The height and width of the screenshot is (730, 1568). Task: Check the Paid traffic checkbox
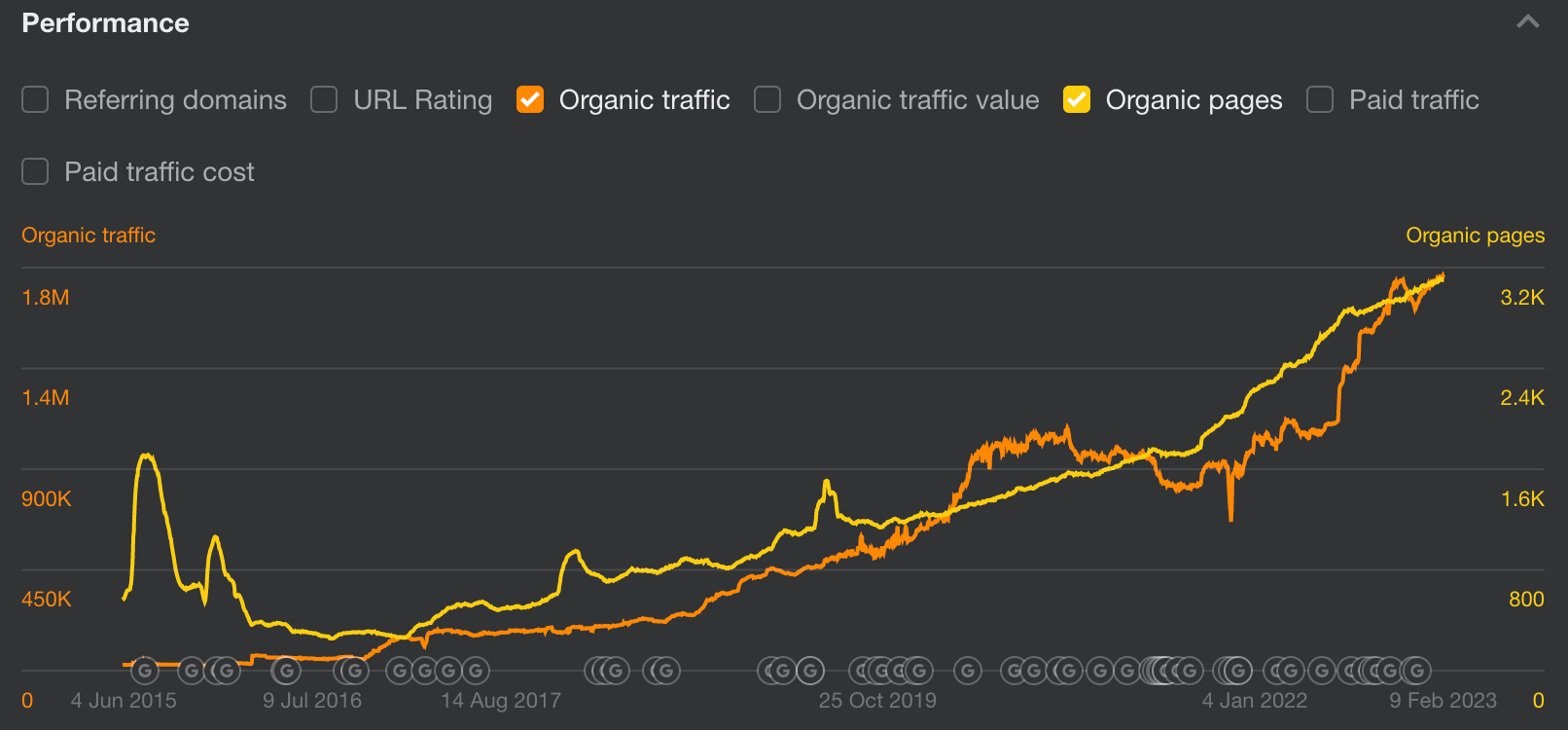point(1320,100)
